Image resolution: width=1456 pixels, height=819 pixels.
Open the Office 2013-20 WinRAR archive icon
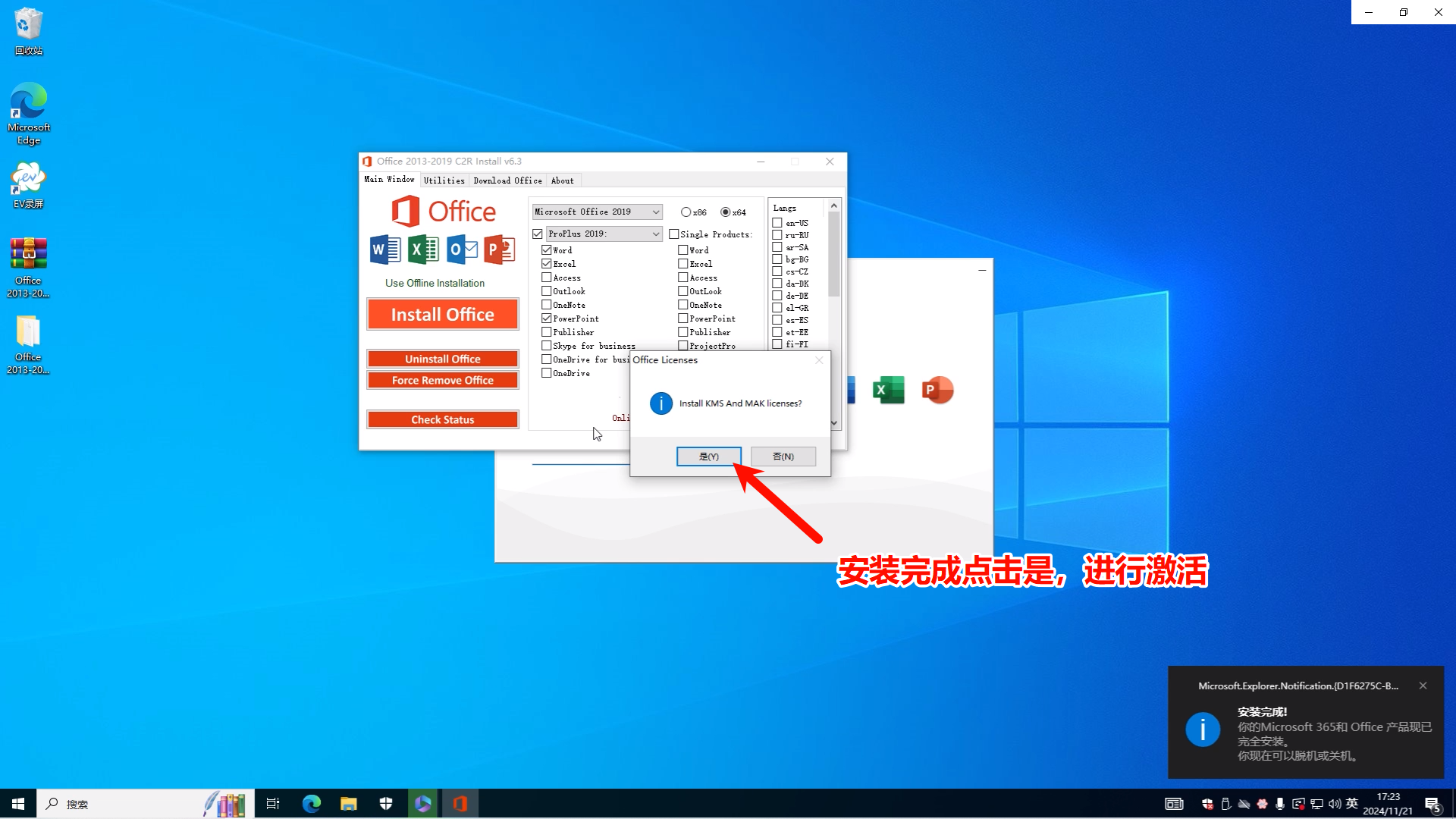[28, 267]
